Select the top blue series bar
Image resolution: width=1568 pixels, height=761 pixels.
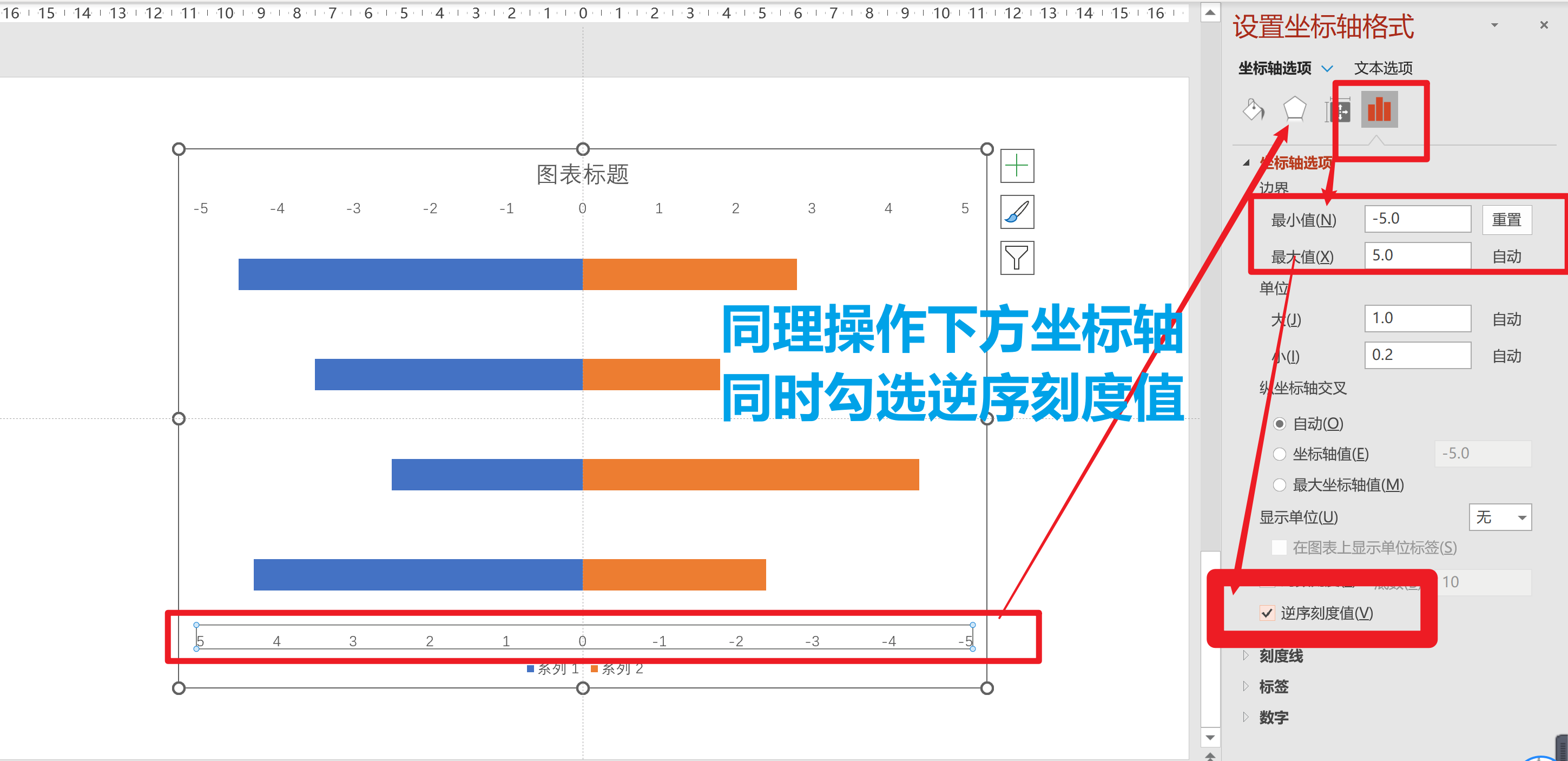pos(410,274)
